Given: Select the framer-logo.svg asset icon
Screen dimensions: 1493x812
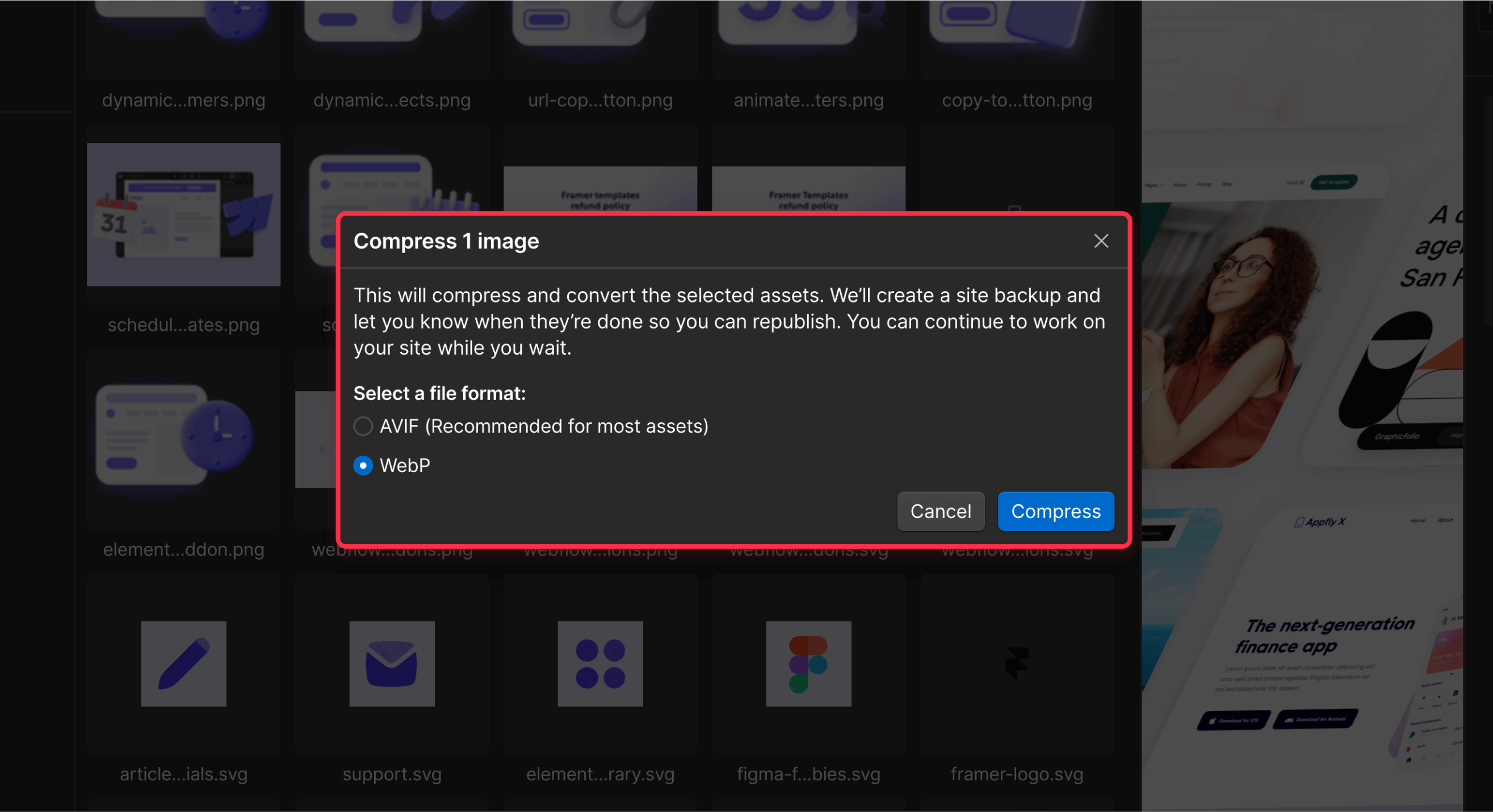Looking at the screenshot, I should tap(1017, 664).
